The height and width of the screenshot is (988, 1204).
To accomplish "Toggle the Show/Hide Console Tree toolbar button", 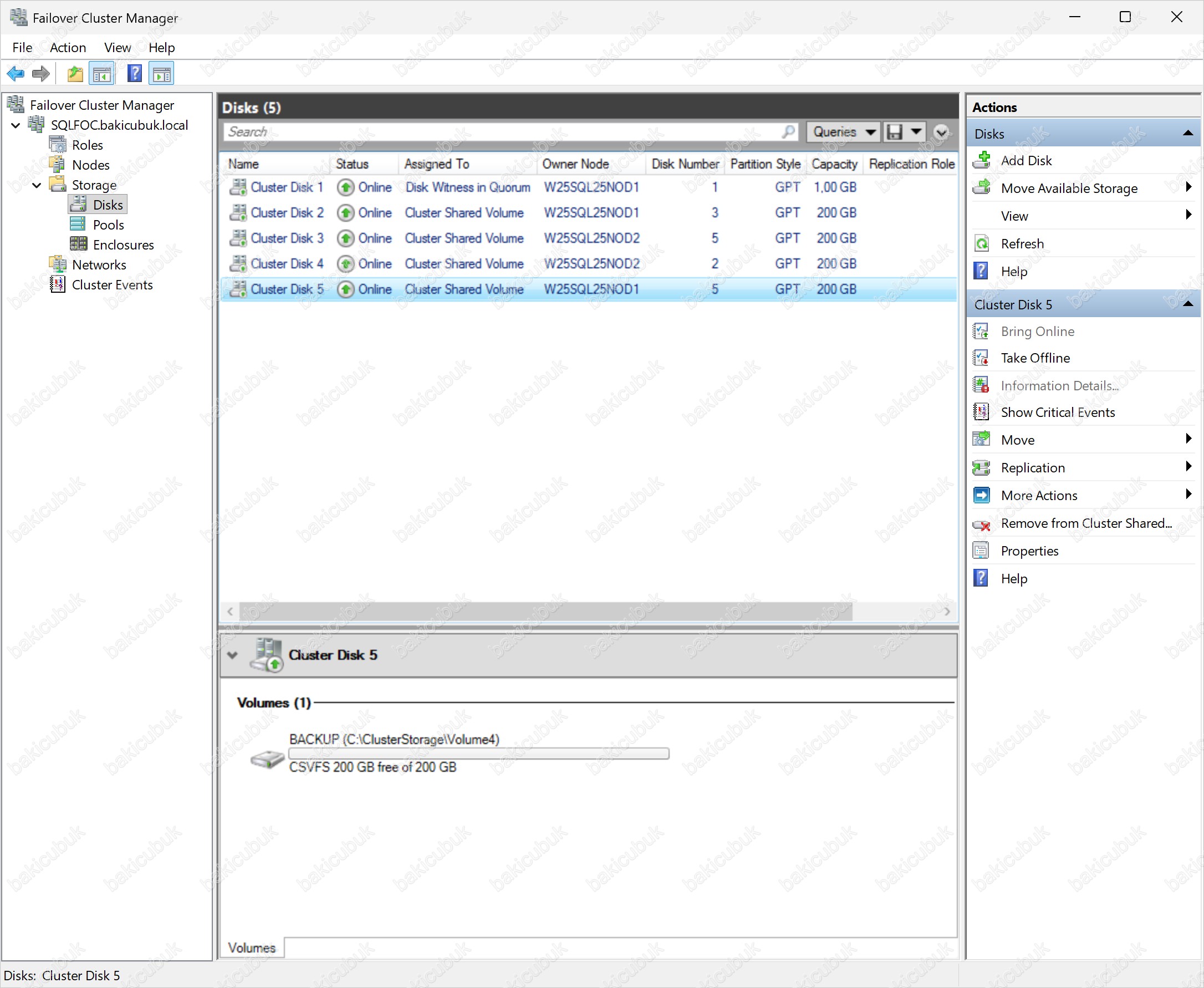I will pyautogui.click(x=103, y=73).
